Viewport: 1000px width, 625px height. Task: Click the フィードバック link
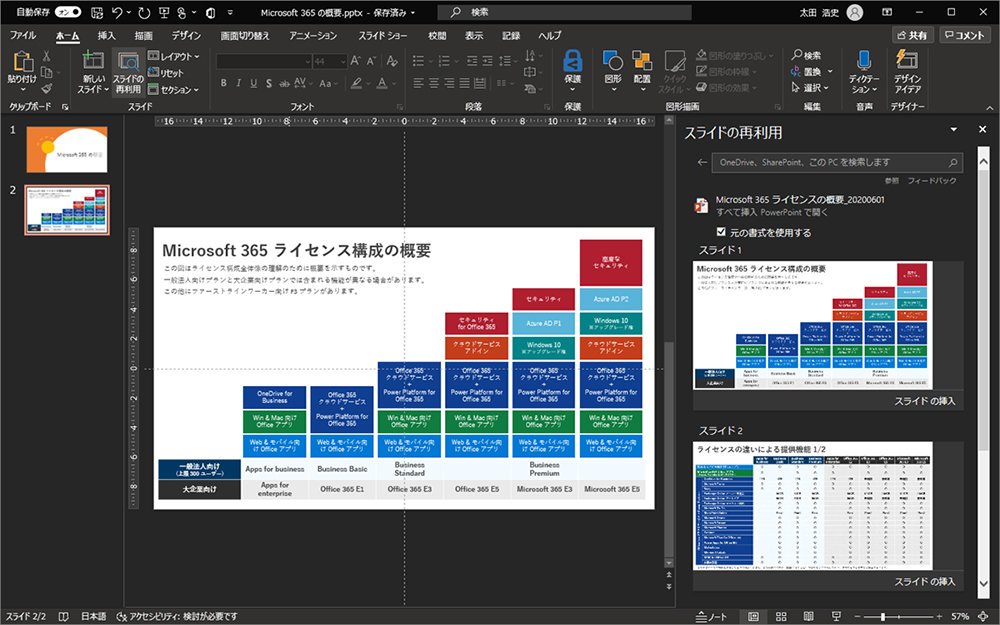932,181
